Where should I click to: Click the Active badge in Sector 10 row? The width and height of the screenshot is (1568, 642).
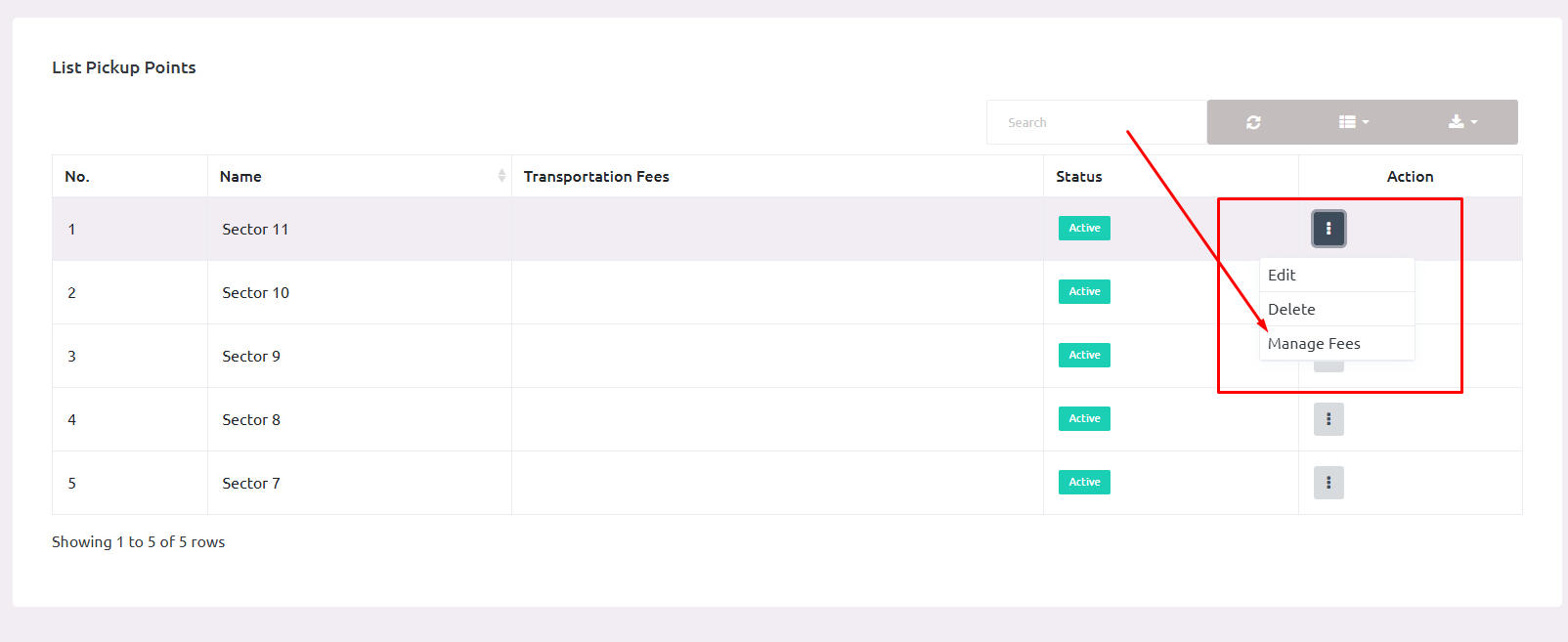pyautogui.click(x=1084, y=292)
